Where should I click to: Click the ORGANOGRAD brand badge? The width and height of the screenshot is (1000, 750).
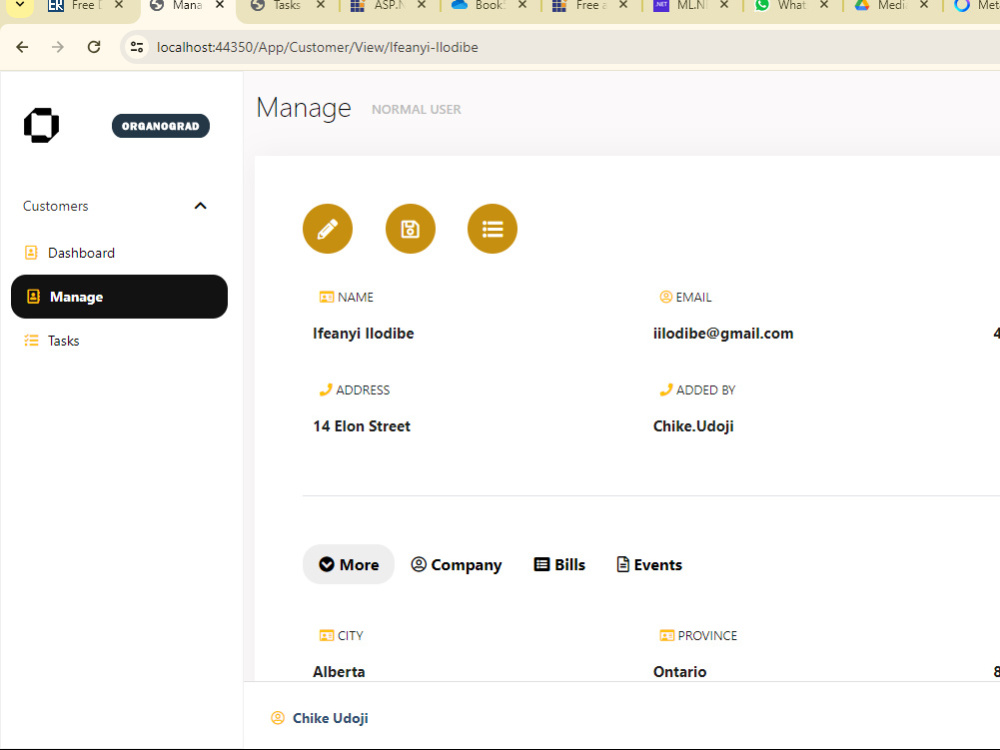click(x=161, y=126)
